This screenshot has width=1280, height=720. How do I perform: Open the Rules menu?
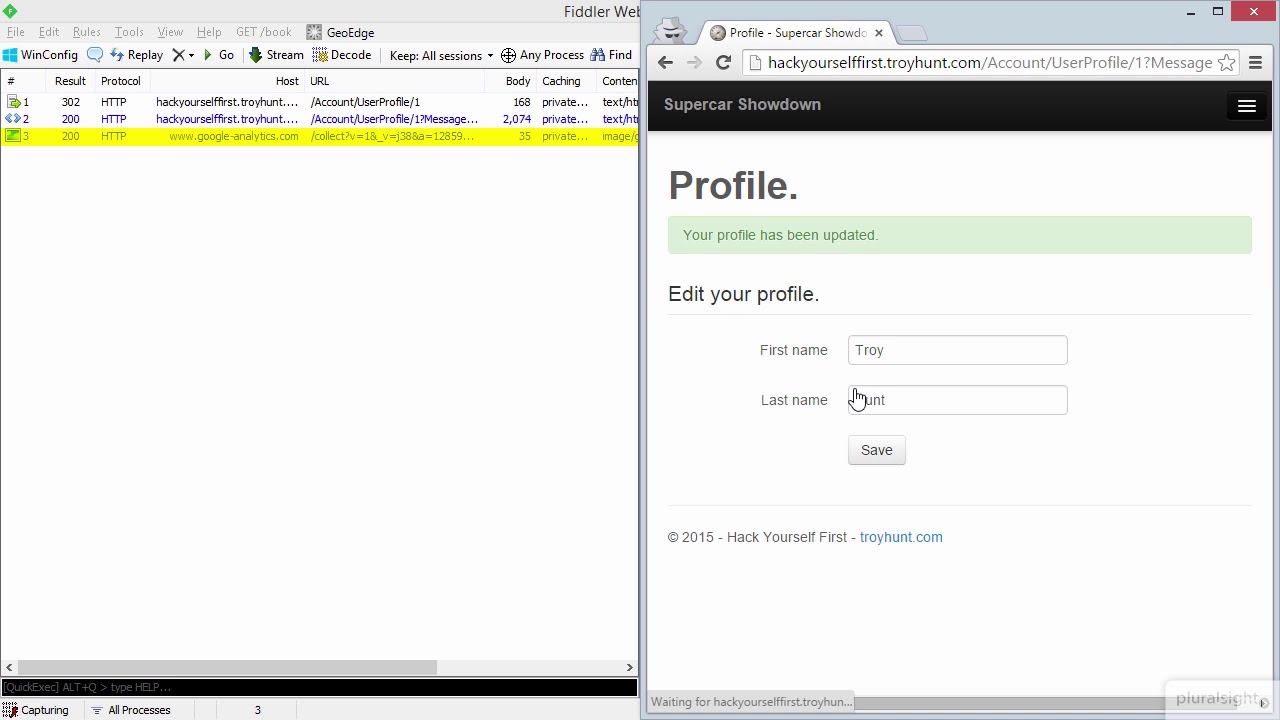click(86, 32)
